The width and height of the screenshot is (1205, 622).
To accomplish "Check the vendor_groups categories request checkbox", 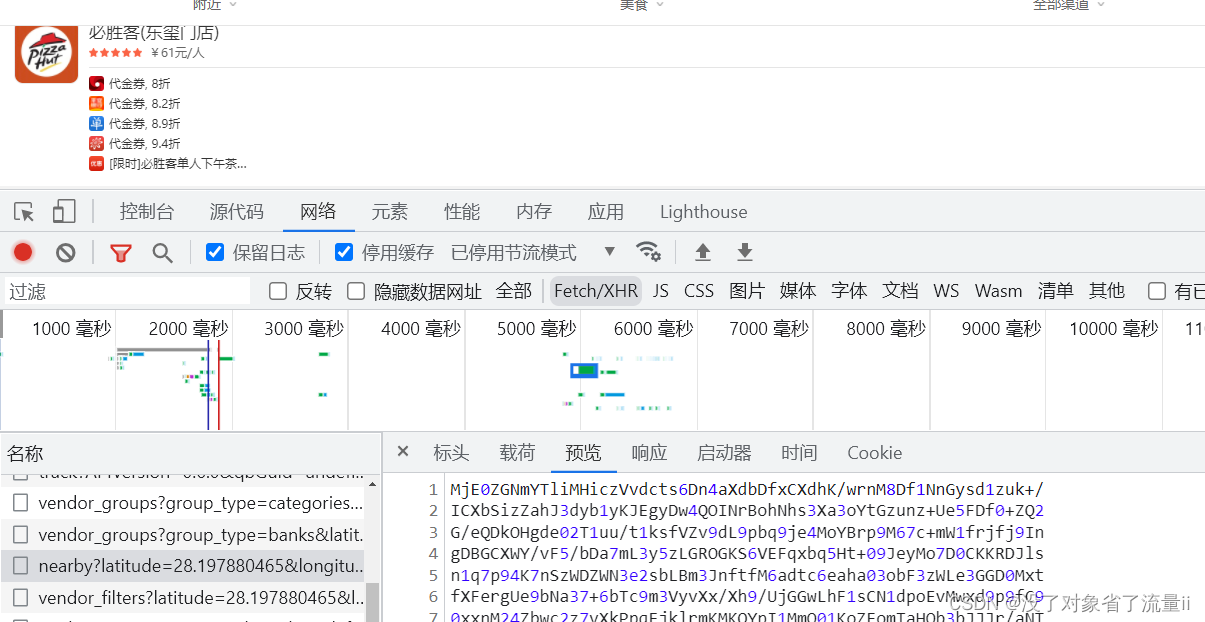I will coord(20,503).
